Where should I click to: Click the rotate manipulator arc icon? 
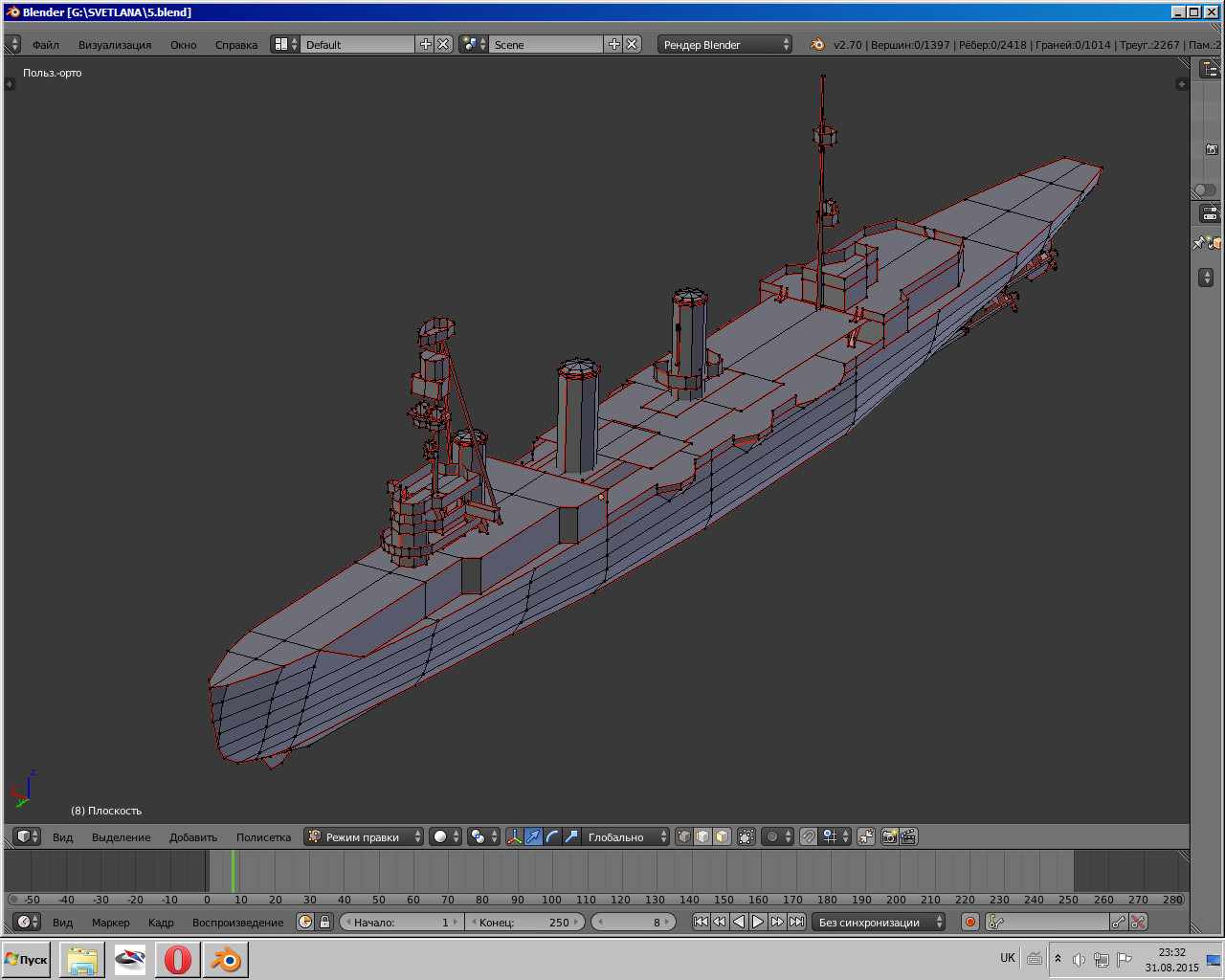(552, 836)
